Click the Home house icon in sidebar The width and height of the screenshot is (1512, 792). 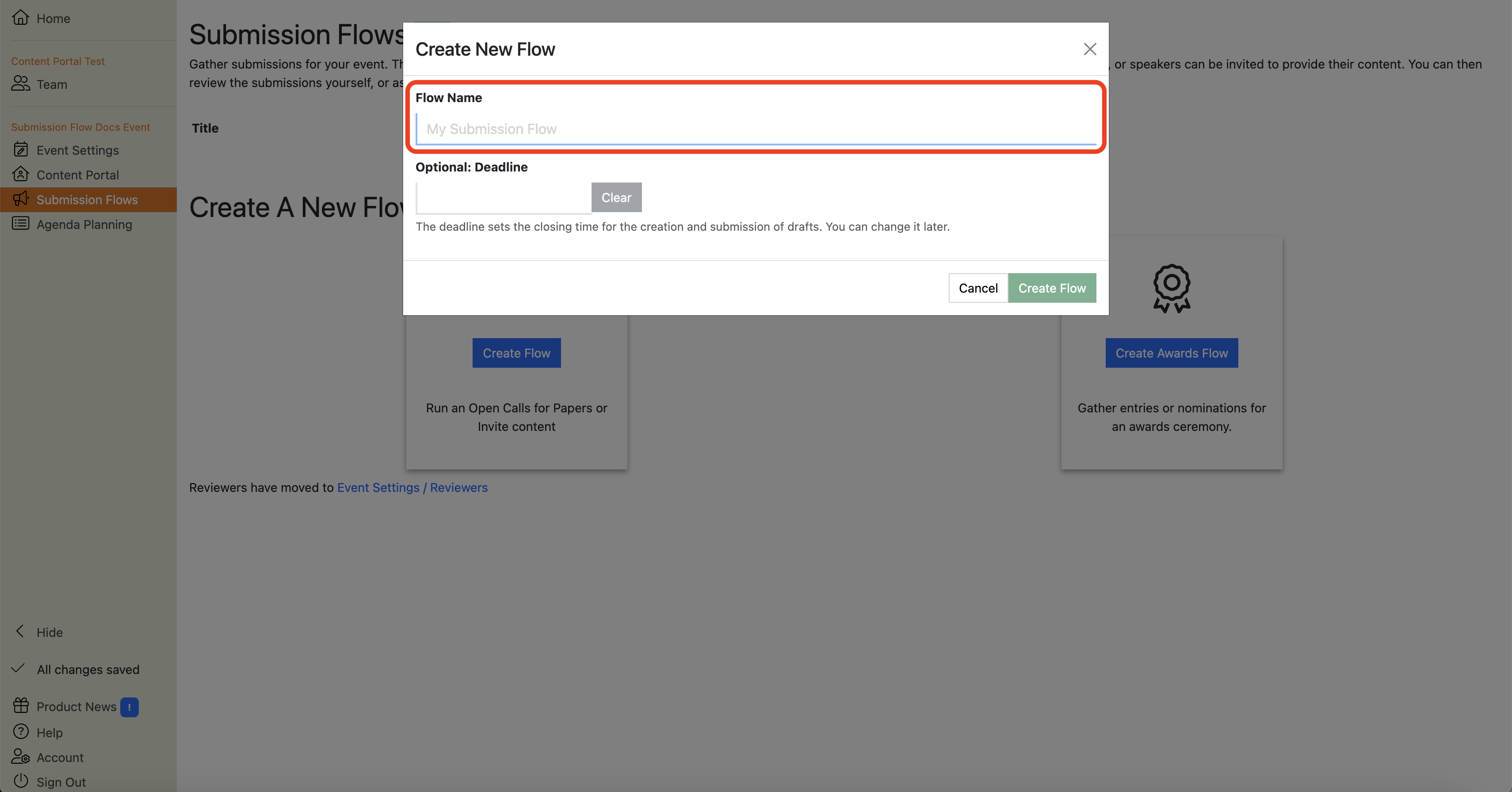pyautogui.click(x=20, y=18)
